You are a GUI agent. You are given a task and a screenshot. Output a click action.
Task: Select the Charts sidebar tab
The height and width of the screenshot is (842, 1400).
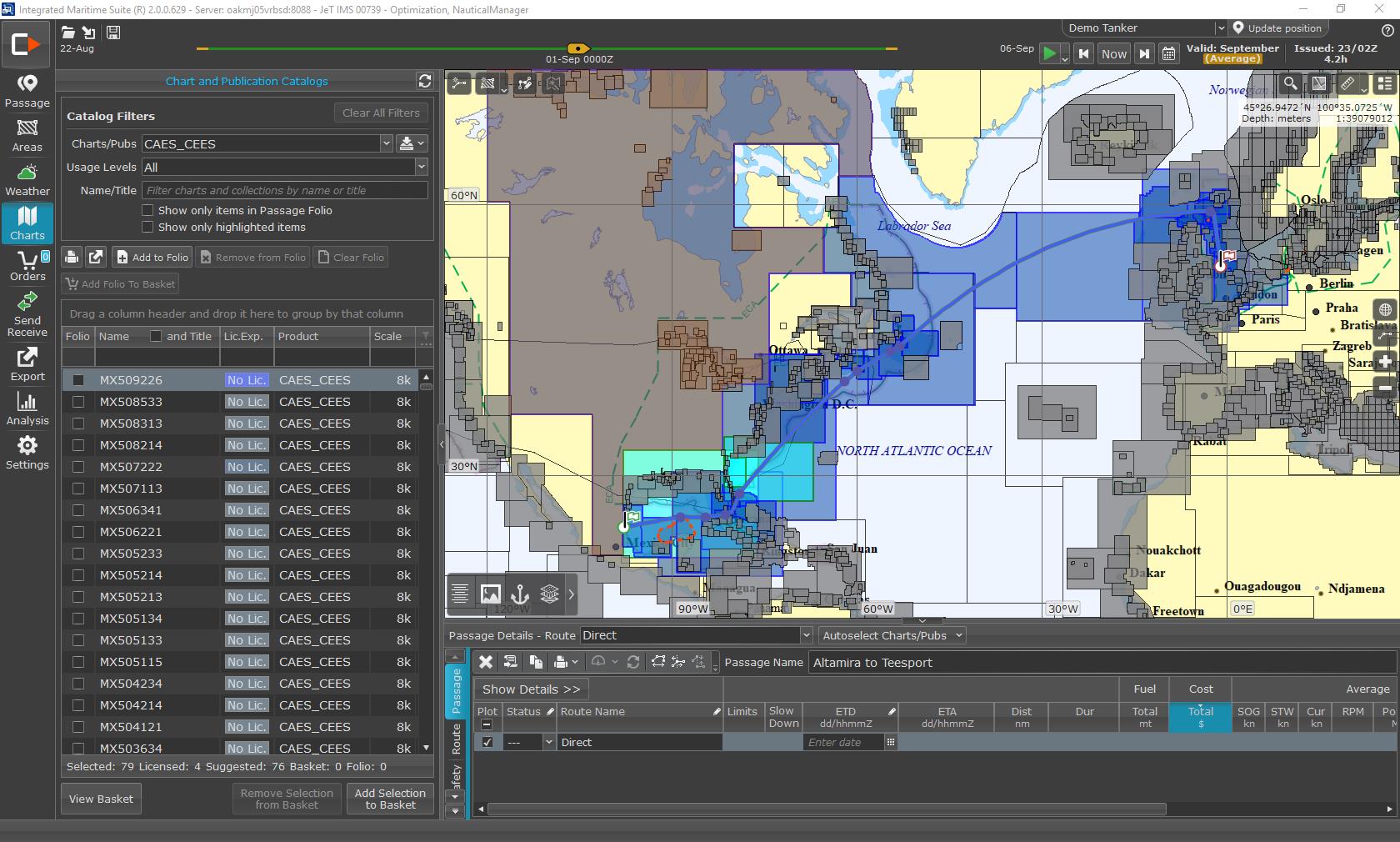[x=27, y=224]
